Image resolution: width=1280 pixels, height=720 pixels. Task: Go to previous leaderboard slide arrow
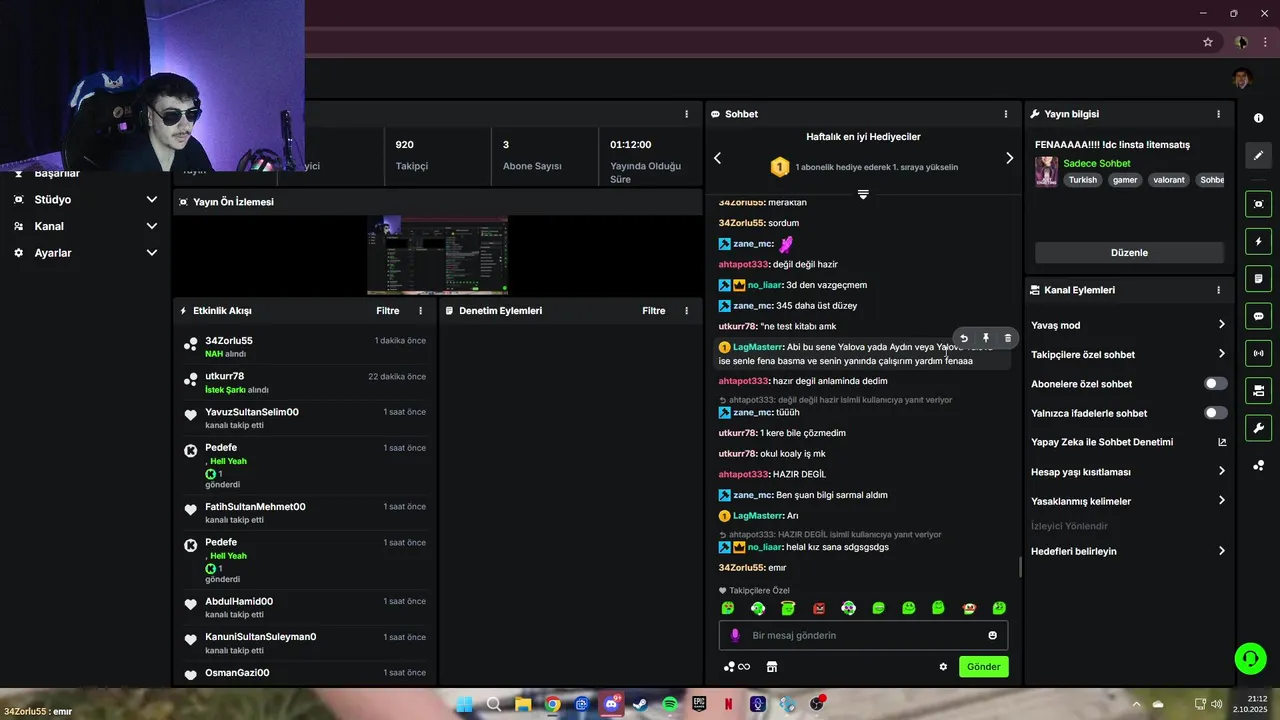coord(717,158)
